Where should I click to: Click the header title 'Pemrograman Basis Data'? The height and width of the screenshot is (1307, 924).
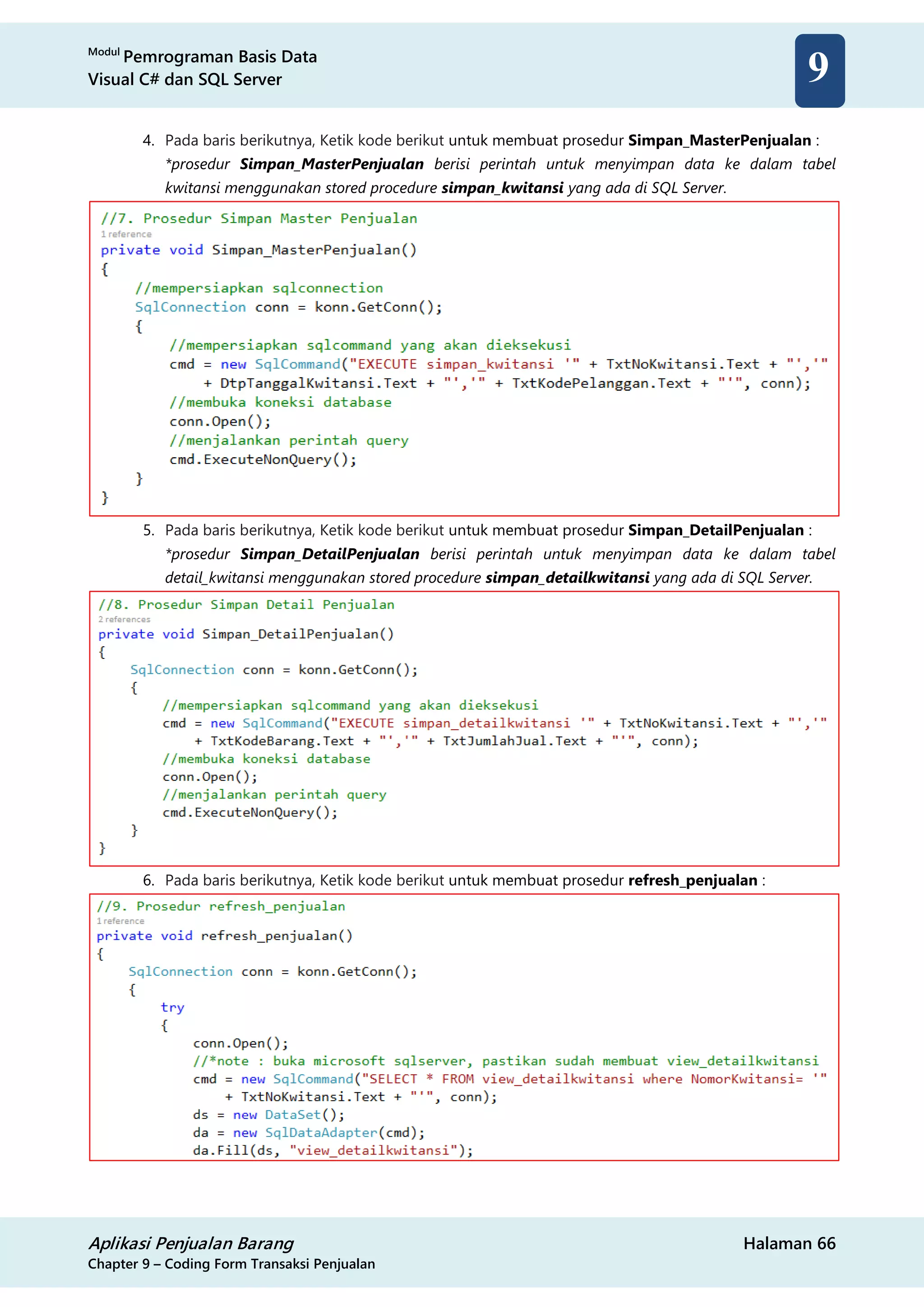click(220, 57)
